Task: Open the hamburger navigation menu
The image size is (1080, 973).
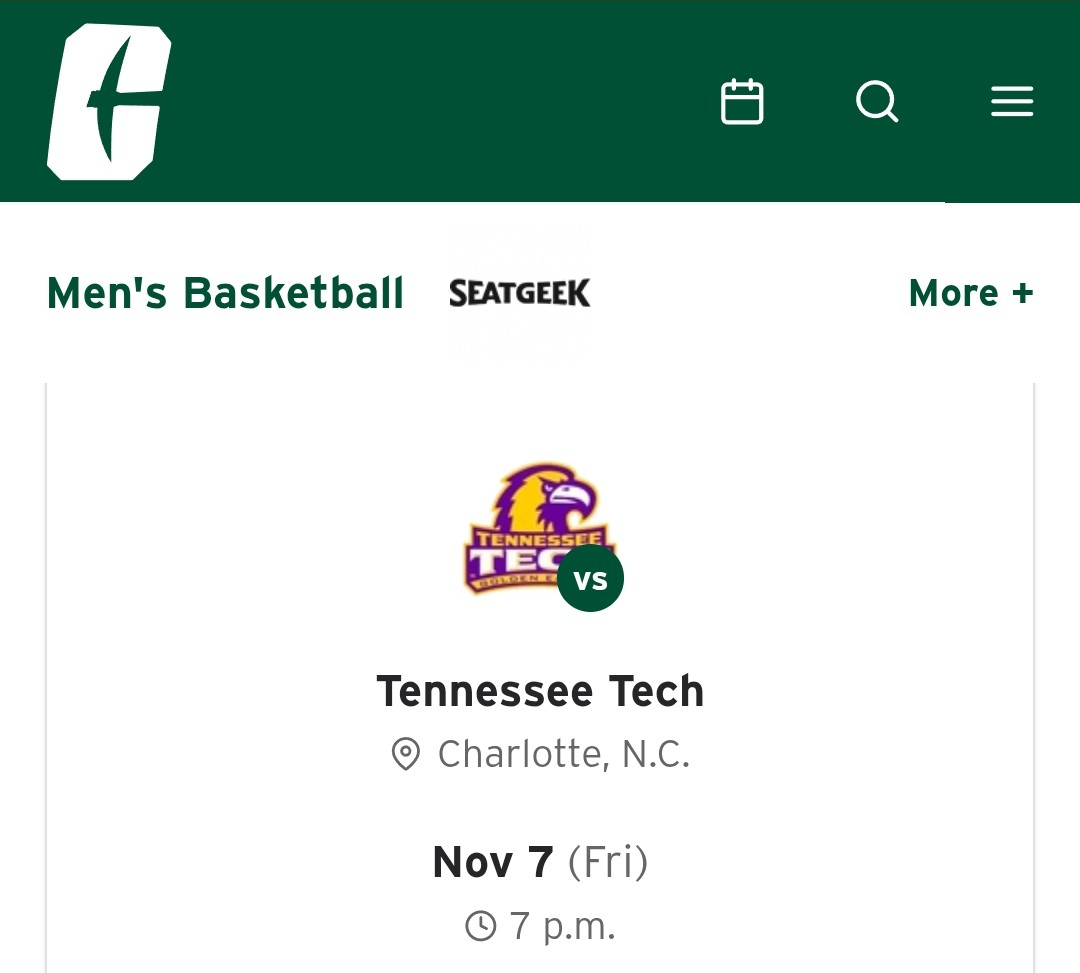Action: 1012,102
